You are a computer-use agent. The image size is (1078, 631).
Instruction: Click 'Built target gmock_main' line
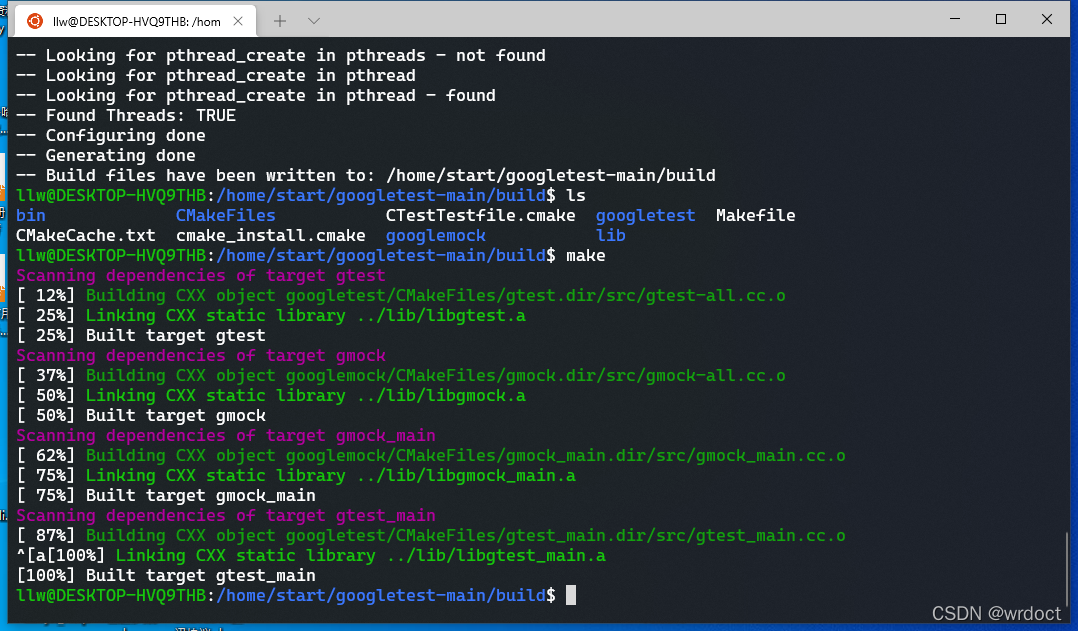[x=166, y=495]
